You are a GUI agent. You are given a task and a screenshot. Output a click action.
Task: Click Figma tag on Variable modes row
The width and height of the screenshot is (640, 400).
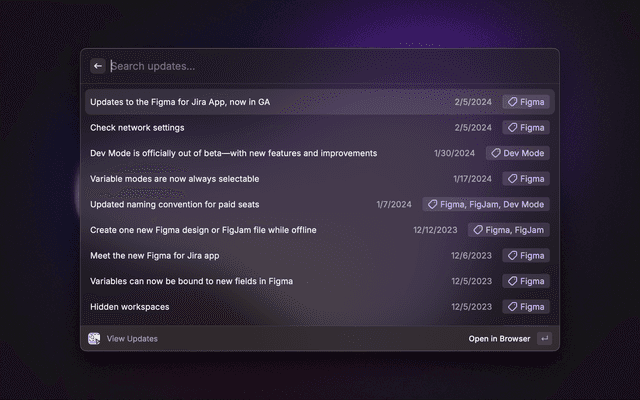coord(525,179)
